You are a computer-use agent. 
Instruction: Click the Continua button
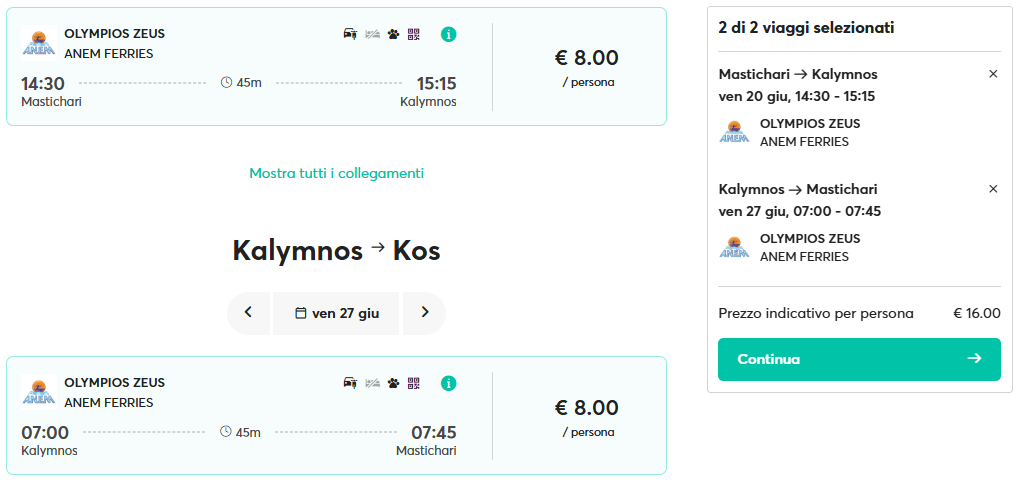pyautogui.click(x=859, y=359)
